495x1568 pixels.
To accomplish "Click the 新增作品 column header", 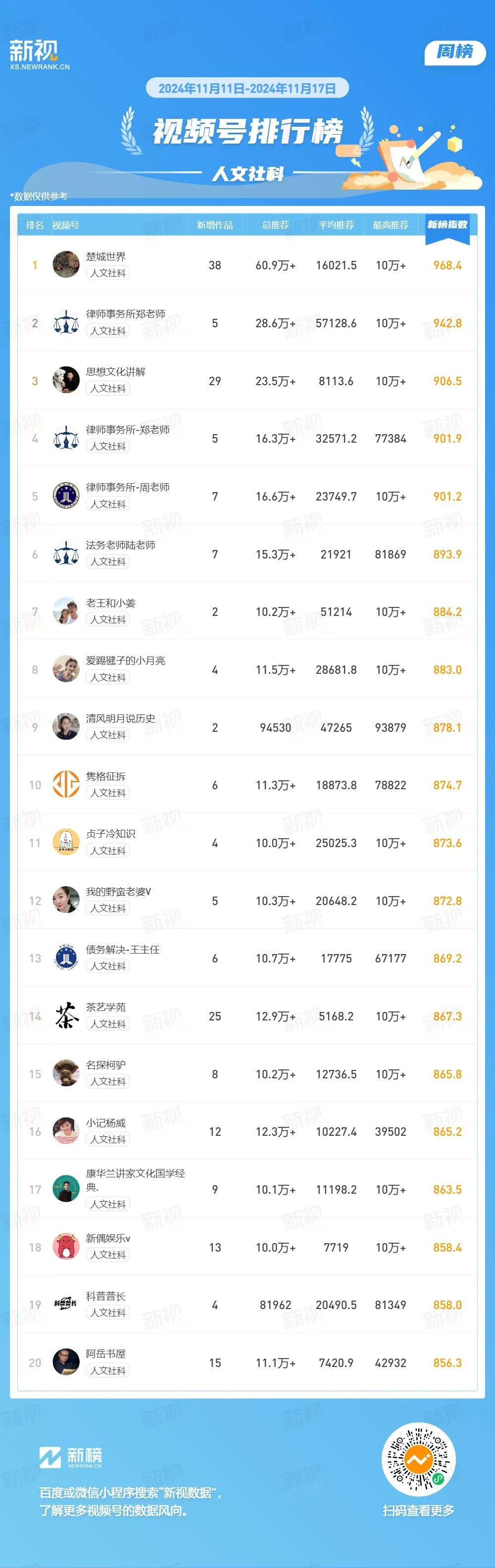I will 215,225.
